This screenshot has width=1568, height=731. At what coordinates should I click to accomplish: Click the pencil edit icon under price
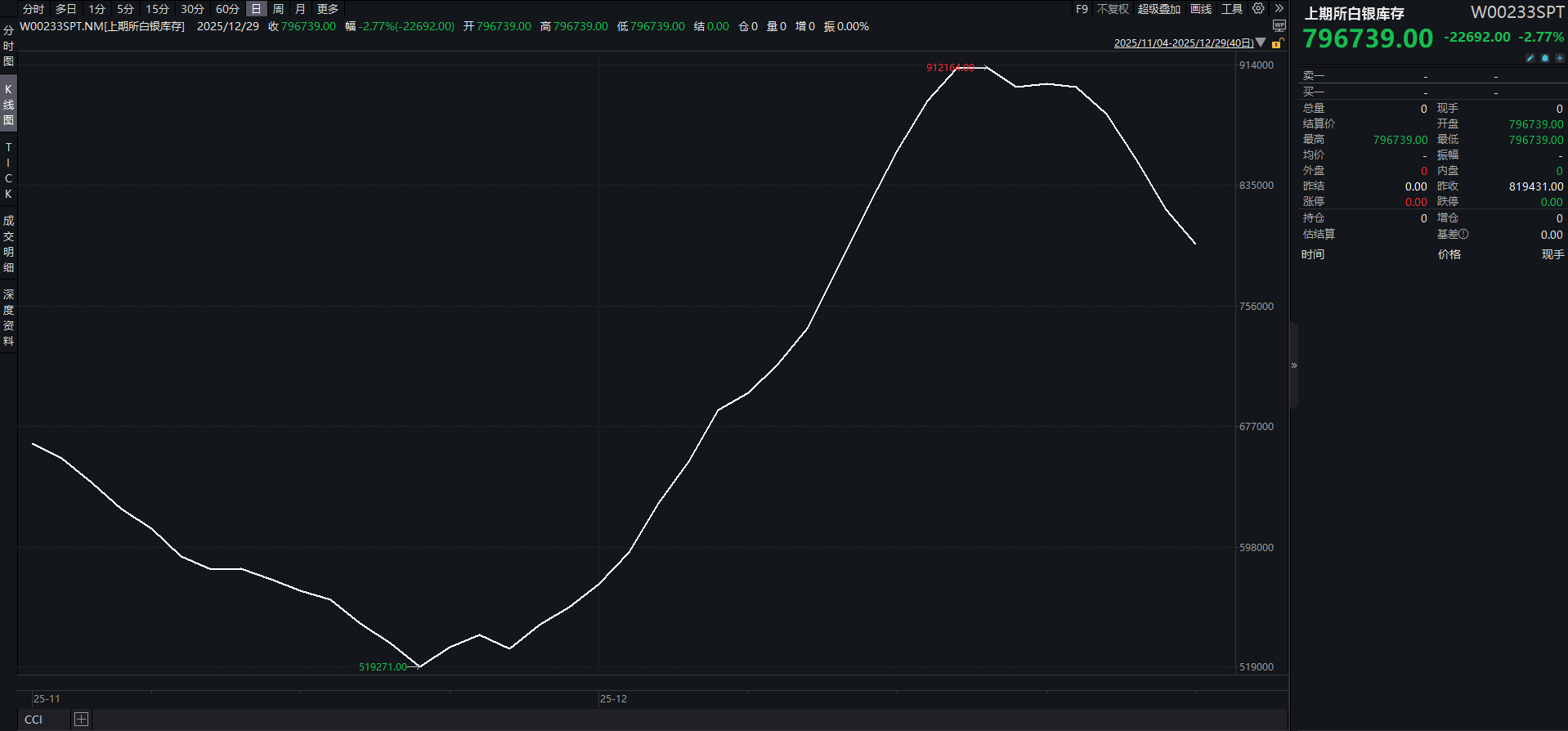[1530, 58]
